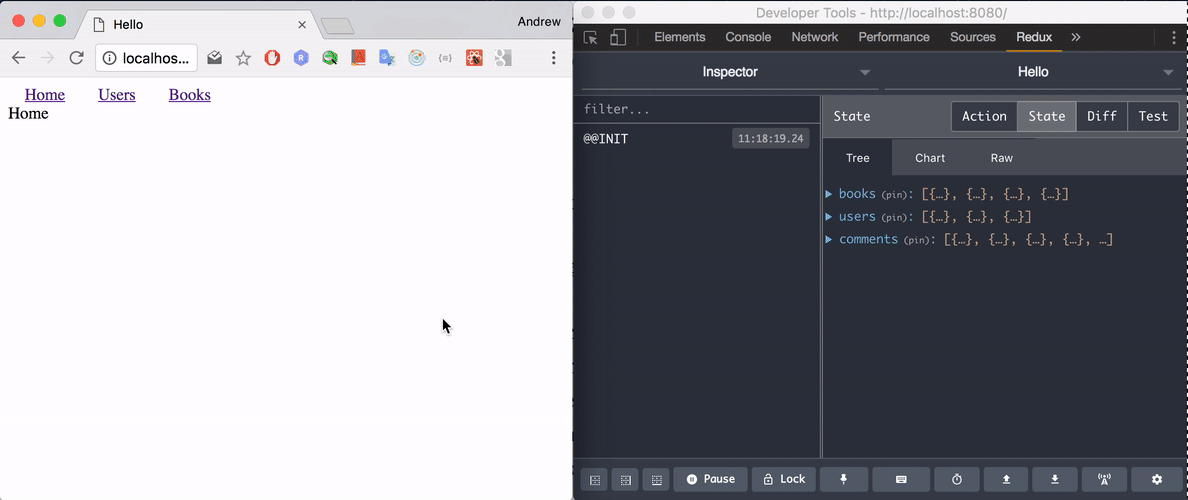Open the Performance tab in DevTools
The width and height of the screenshot is (1188, 500).
(x=894, y=37)
